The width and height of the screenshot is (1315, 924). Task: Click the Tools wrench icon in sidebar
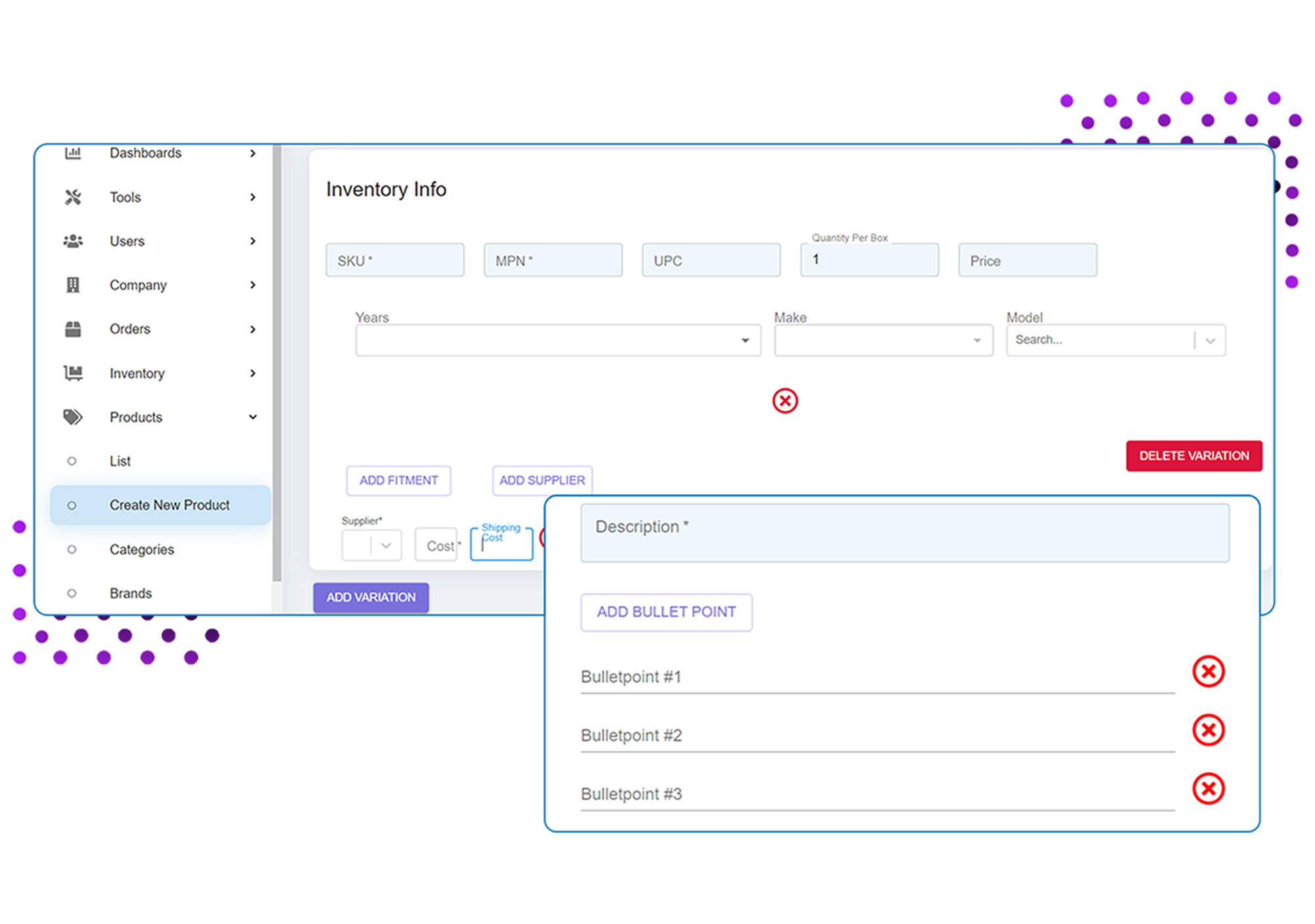click(73, 197)
